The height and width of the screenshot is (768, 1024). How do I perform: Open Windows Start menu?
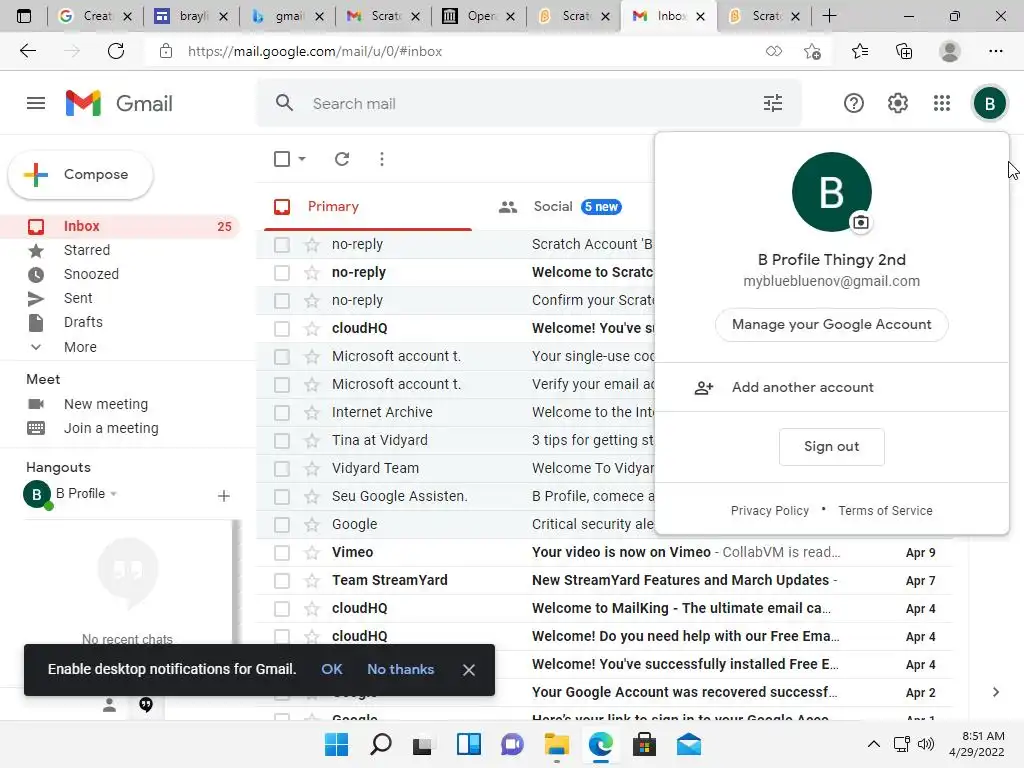point(337,744)
